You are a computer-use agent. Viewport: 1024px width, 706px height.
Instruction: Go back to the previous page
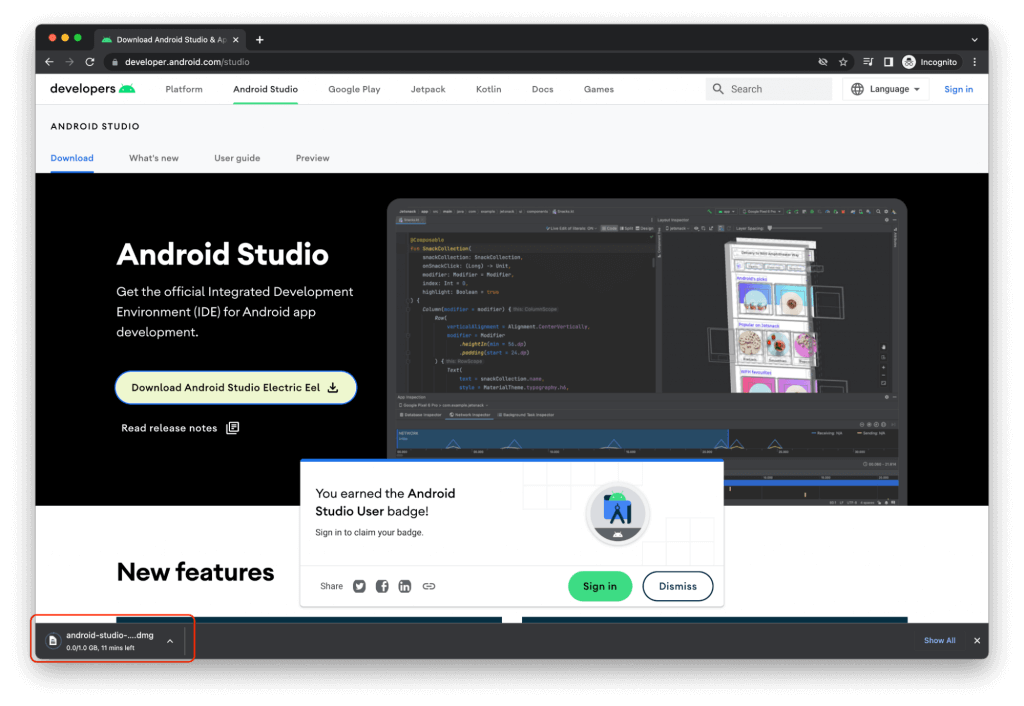coord(49,61)
